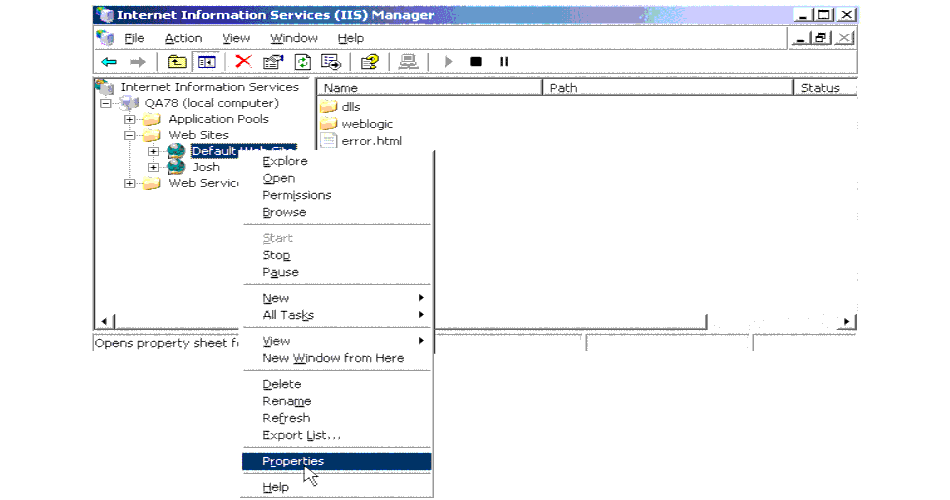Sort by the Path column header

click(x=668, y=88)
